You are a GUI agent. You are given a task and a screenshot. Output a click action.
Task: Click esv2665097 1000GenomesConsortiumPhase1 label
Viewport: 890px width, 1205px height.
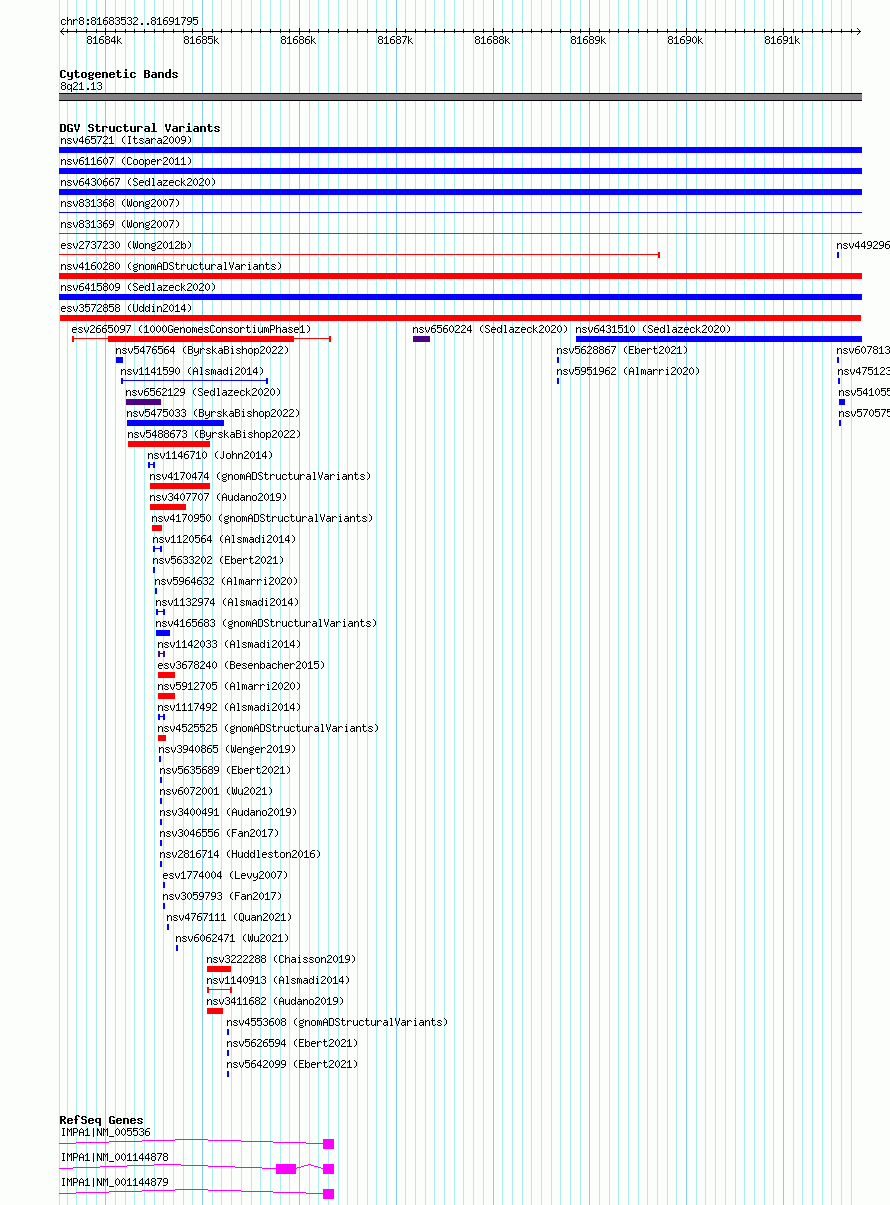click(192, 329)
